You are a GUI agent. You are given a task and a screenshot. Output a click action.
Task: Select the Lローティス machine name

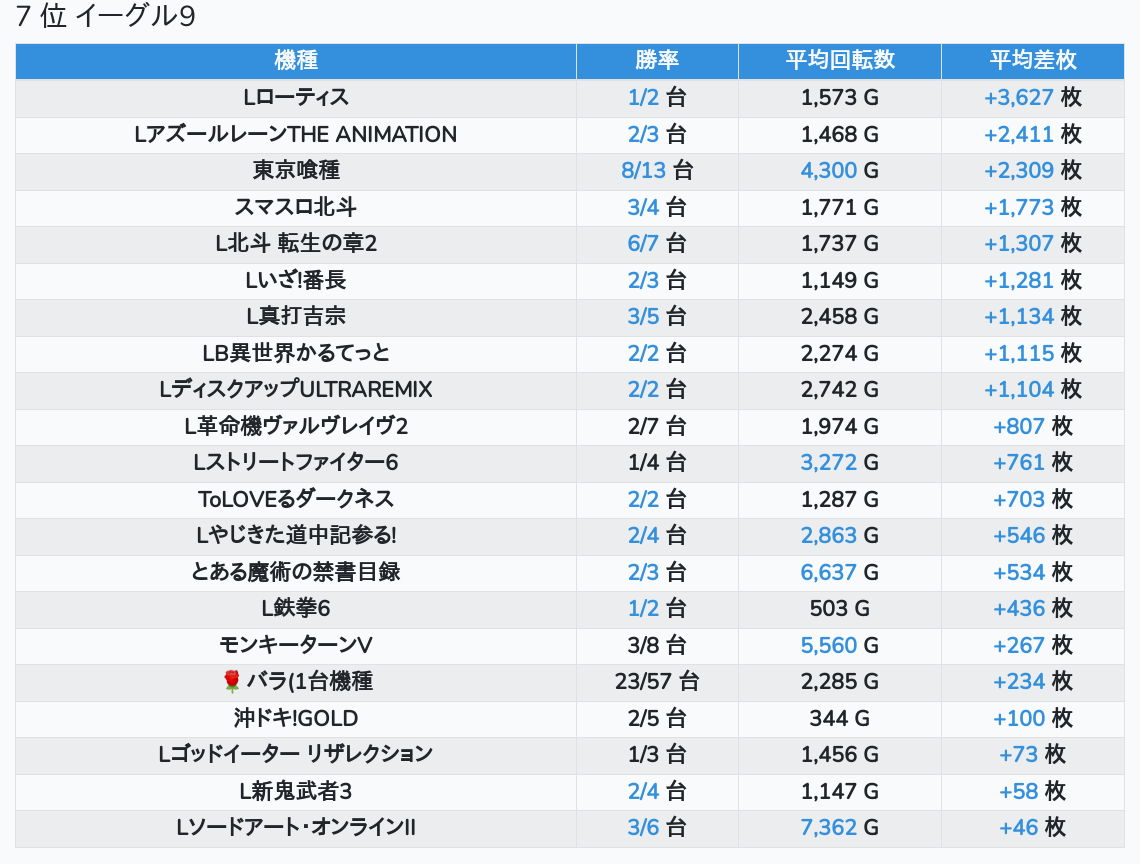[x=296, y=97]
